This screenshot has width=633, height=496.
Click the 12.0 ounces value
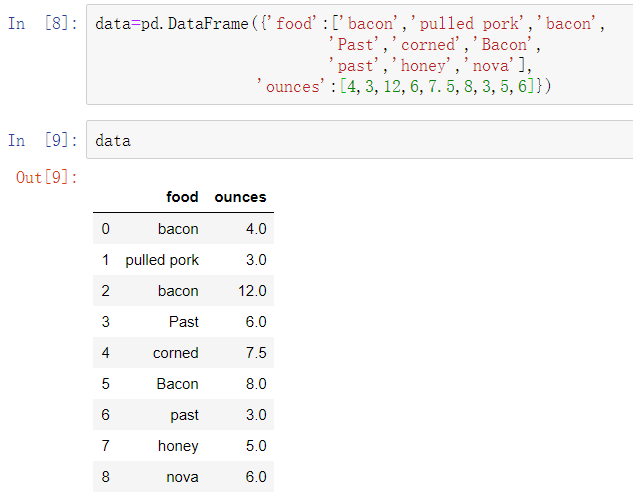click(252, 291)
